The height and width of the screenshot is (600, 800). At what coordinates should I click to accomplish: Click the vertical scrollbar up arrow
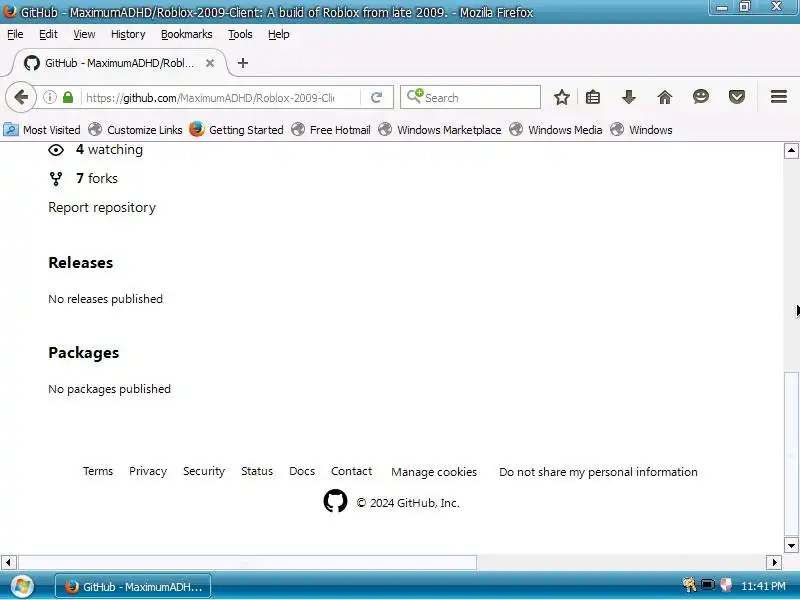(x=791, y=151)
